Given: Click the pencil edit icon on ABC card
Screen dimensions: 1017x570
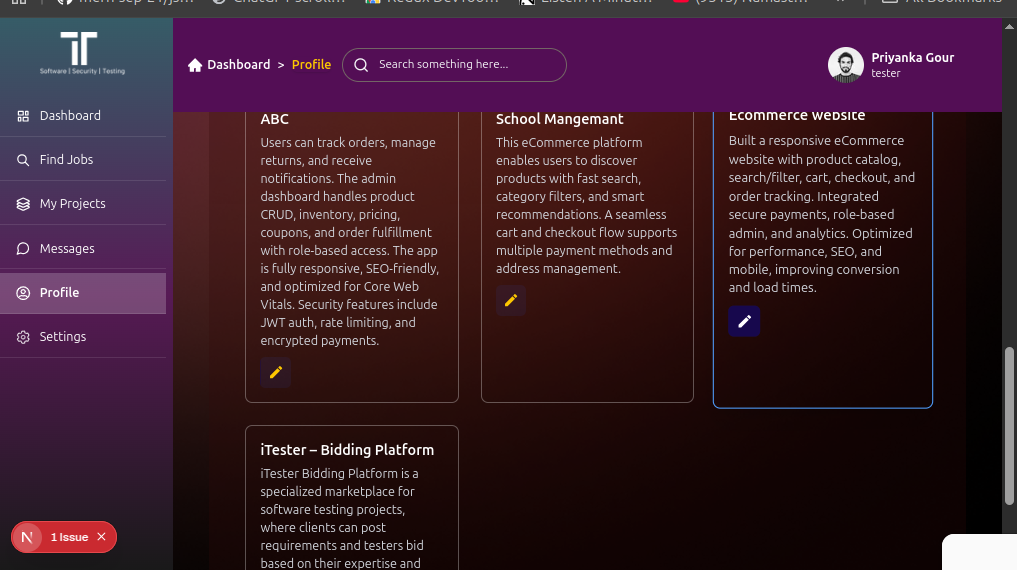Looking at the screenshot, I should coord(276,372).
